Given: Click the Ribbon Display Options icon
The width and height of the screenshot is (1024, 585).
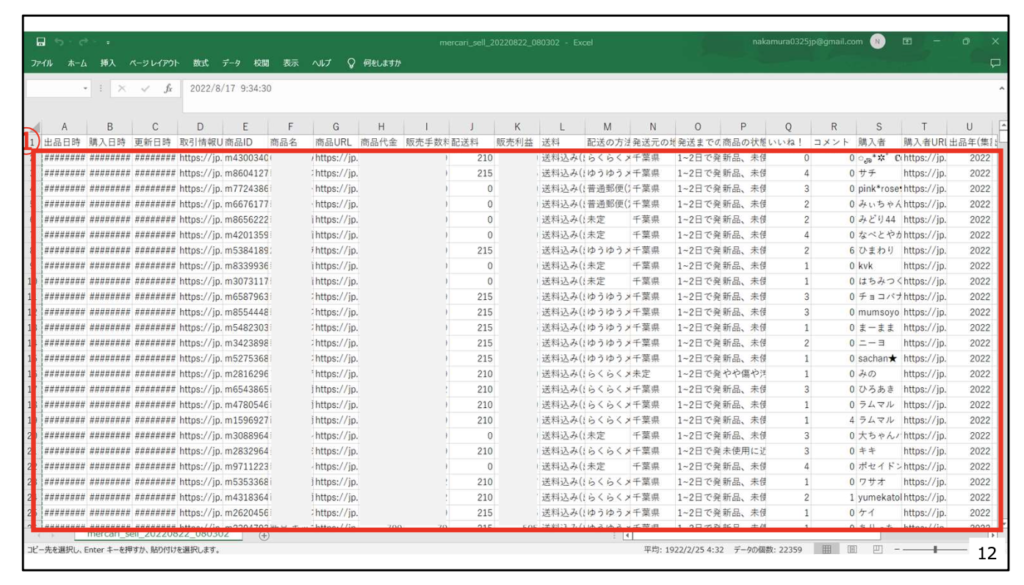Looking at the screenshot, I should 908,42.
